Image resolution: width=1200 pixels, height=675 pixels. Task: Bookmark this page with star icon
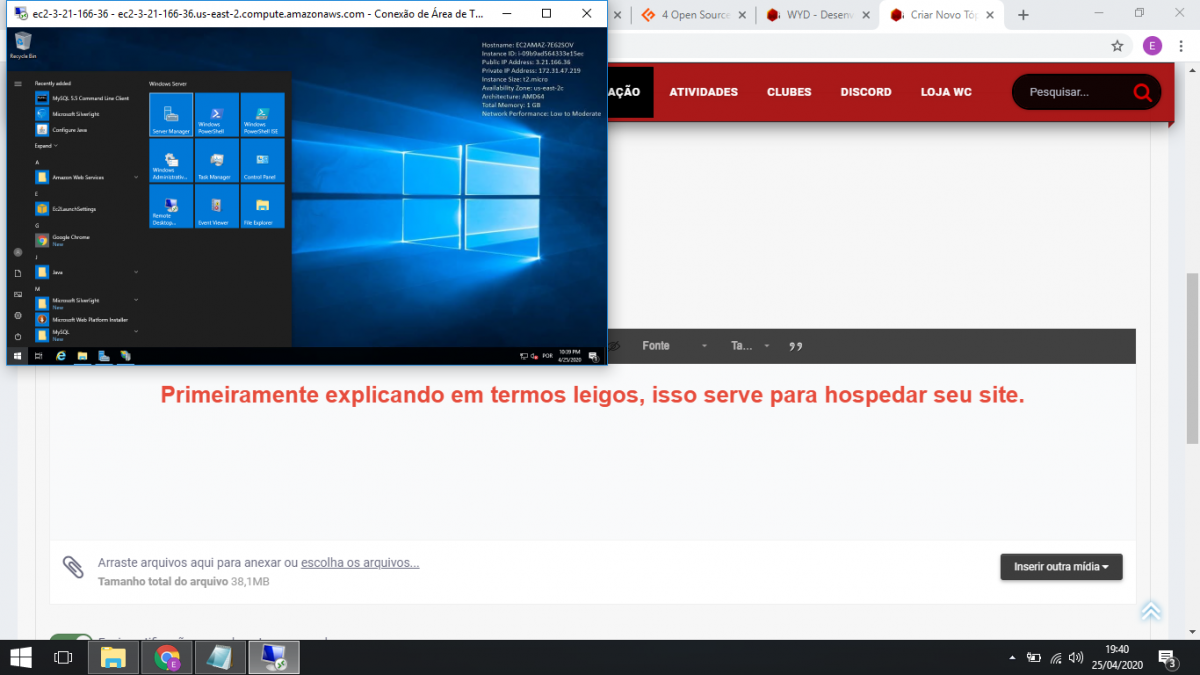pyautogui.click(x=1117, y=45)
